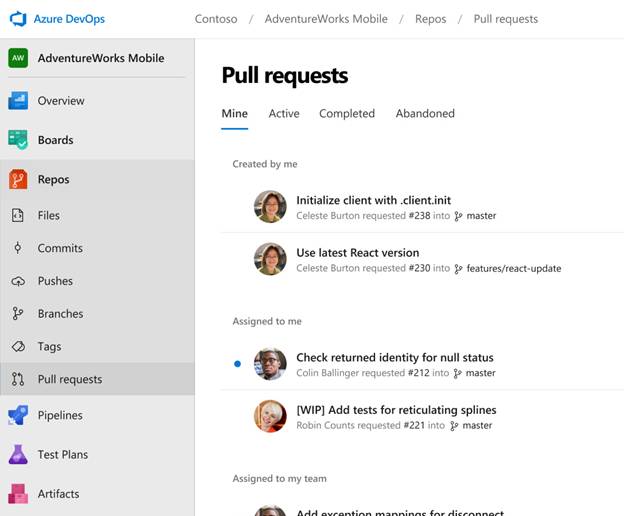Image resolution: width=624 pixels, height=516 pixels.
Task: Open 'Initialize client with .client.init' pull request
Action: coord(373,200)
